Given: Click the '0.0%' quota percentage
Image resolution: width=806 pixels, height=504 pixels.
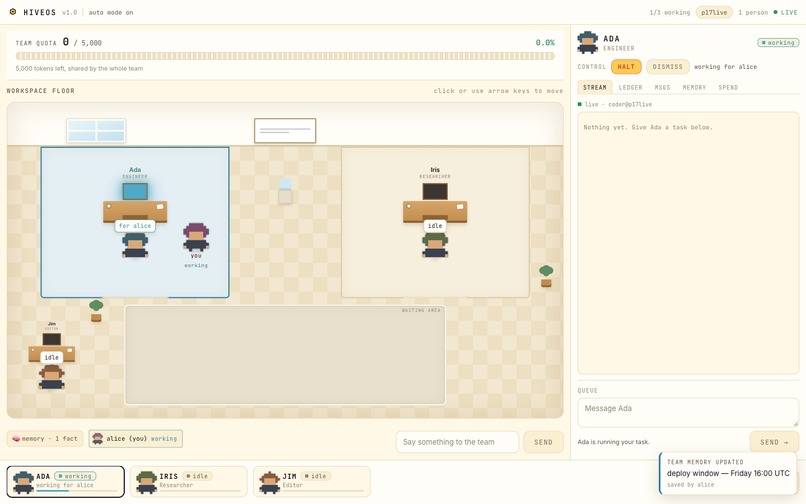Looking at the screenshot, I should [x=545, y=43].
